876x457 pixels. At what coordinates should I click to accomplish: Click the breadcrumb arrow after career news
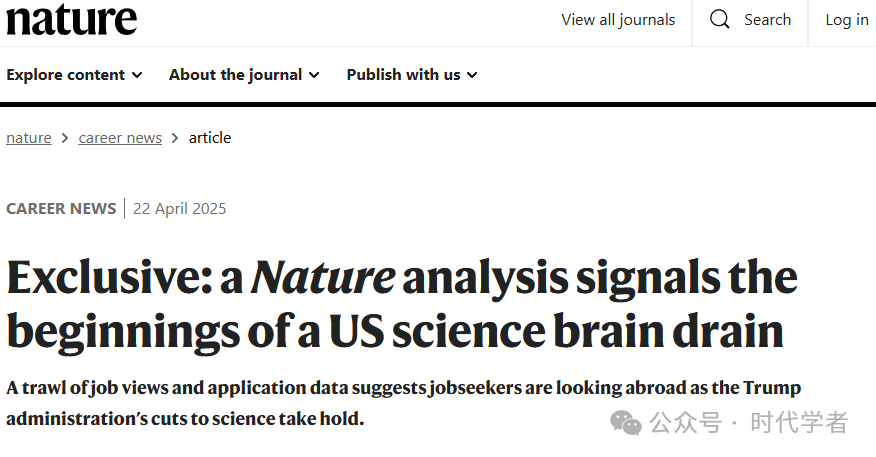175,138
